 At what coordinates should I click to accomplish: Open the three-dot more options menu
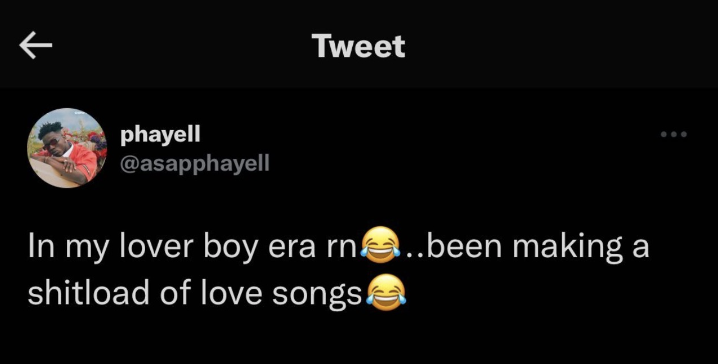(674, 134)
